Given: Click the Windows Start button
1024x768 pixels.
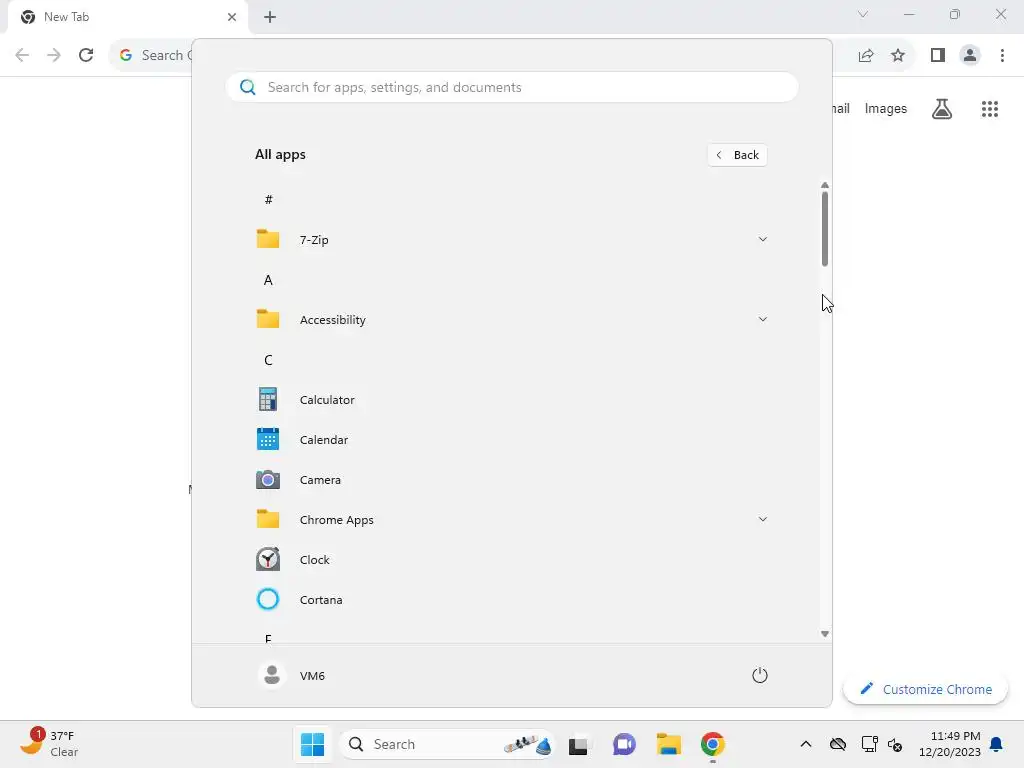Looking at the screenshot, I should point(312,744).
